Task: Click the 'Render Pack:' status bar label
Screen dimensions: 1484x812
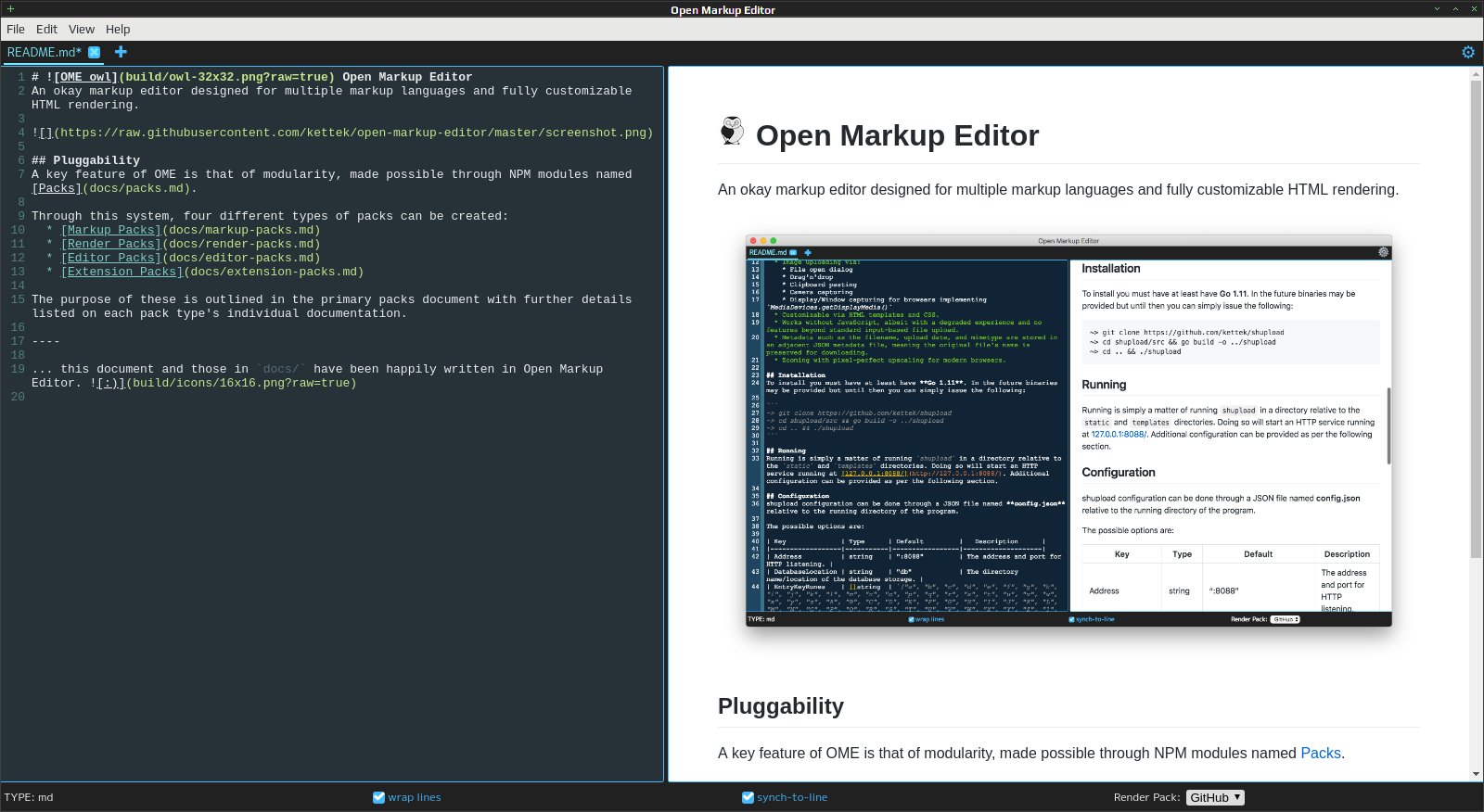Action: click(x=1147, y=797)
